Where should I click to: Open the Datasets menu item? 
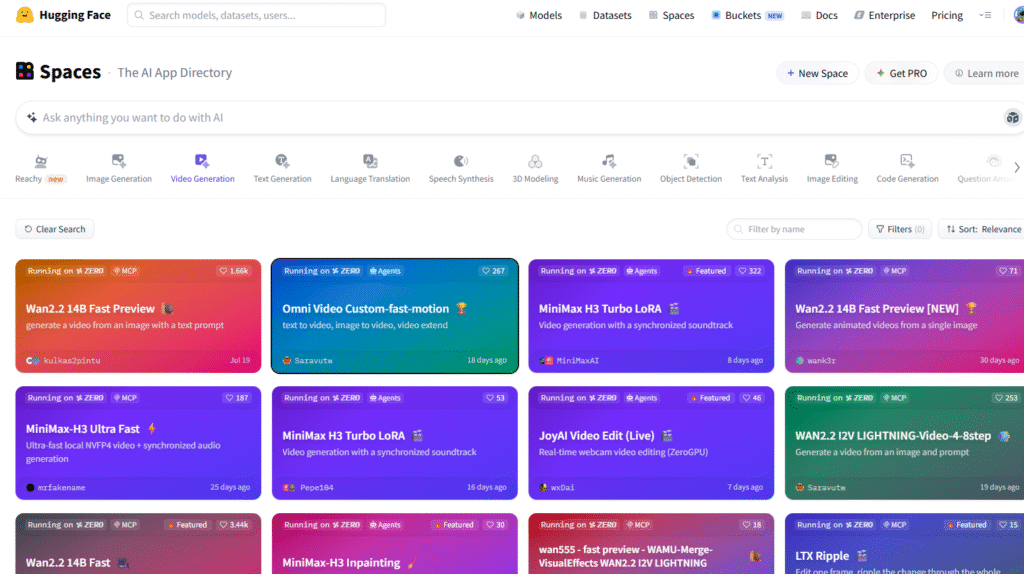[x=605, y=15]
